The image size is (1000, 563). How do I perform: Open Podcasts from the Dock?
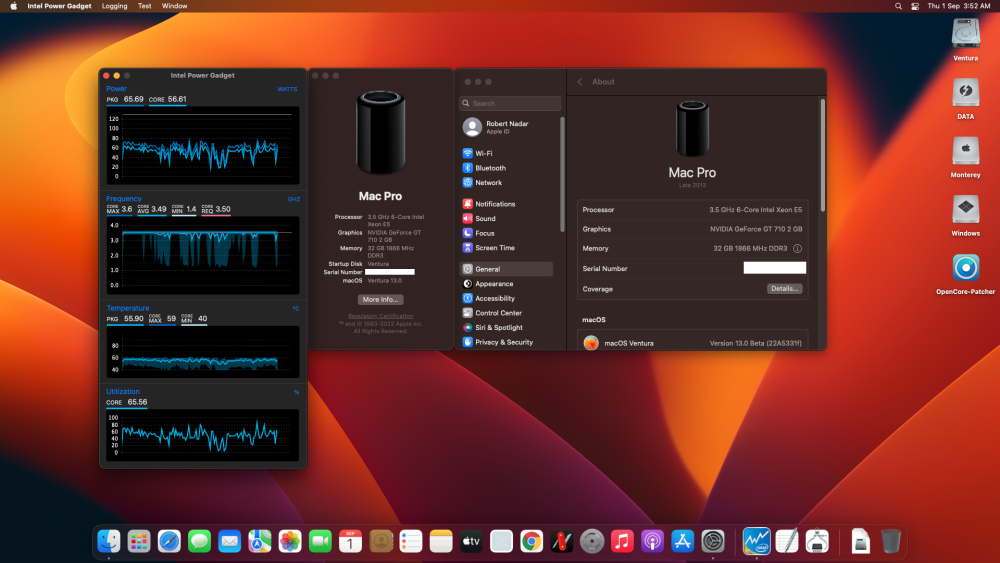pos(652,541)
